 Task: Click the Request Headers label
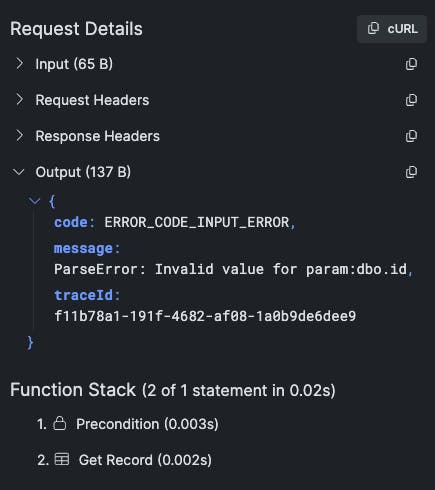[92, 100]
